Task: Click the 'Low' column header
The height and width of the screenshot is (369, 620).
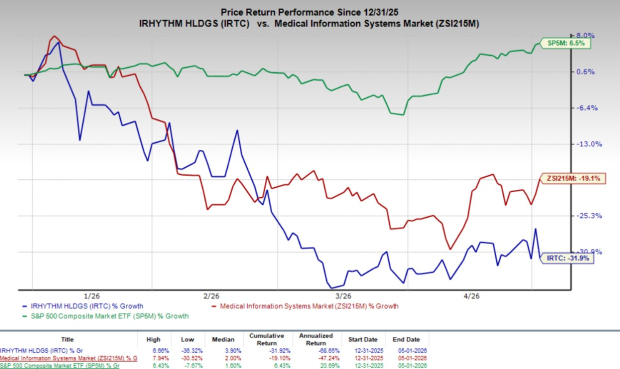Action: 187,339
